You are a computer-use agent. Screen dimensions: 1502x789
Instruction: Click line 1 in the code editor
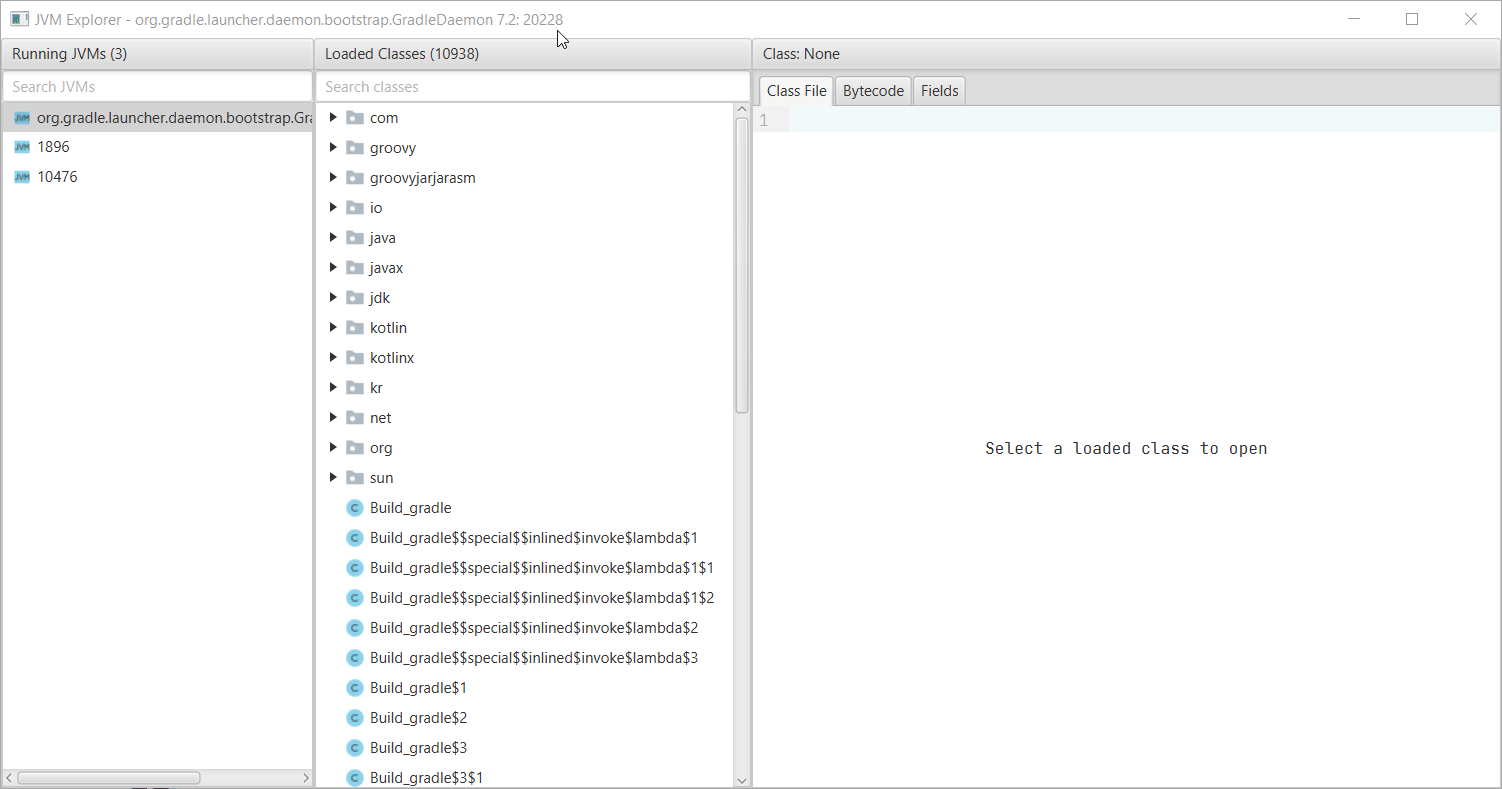[x=1127, y=120]
